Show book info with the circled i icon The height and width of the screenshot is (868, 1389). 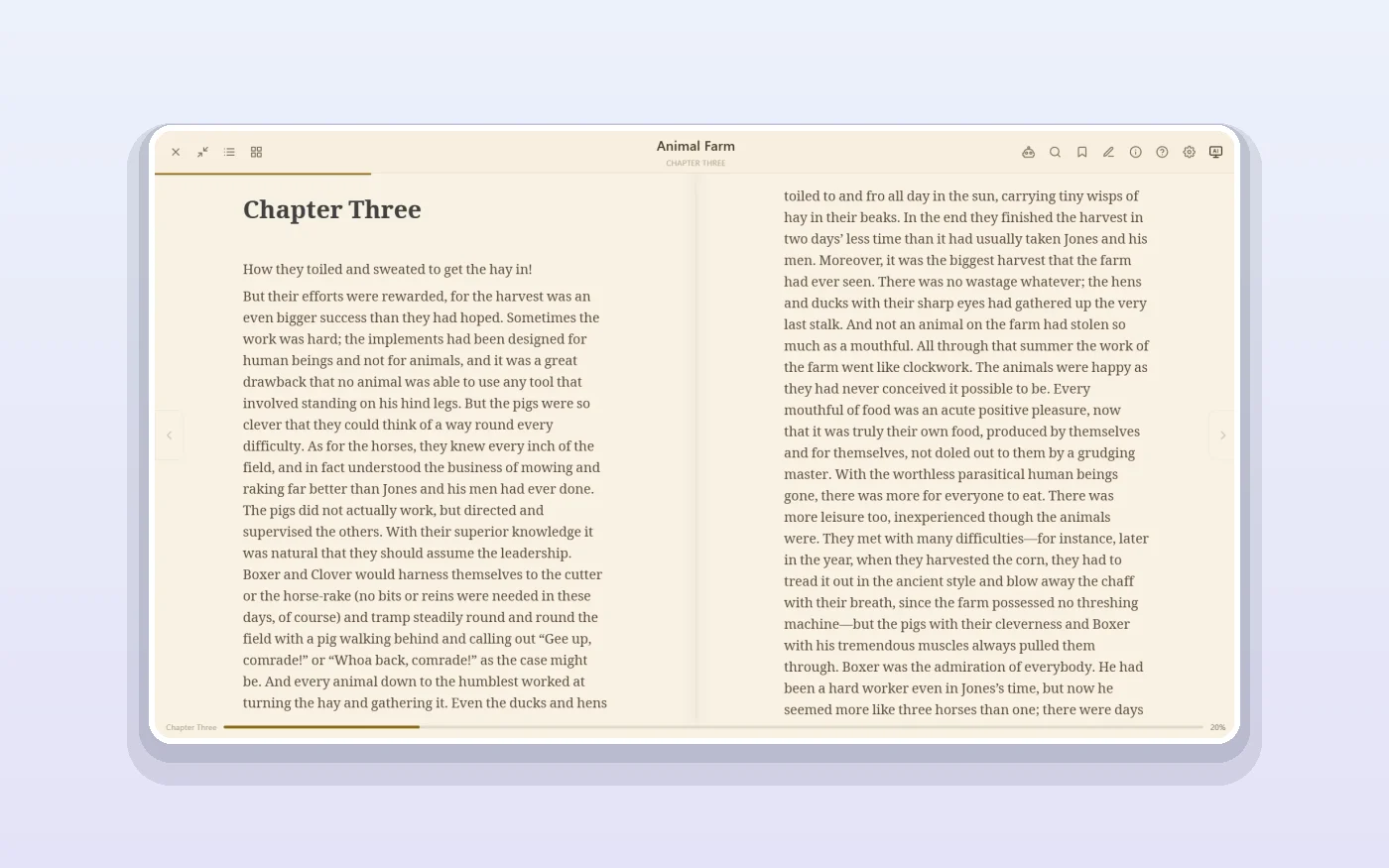(1135, 152)
